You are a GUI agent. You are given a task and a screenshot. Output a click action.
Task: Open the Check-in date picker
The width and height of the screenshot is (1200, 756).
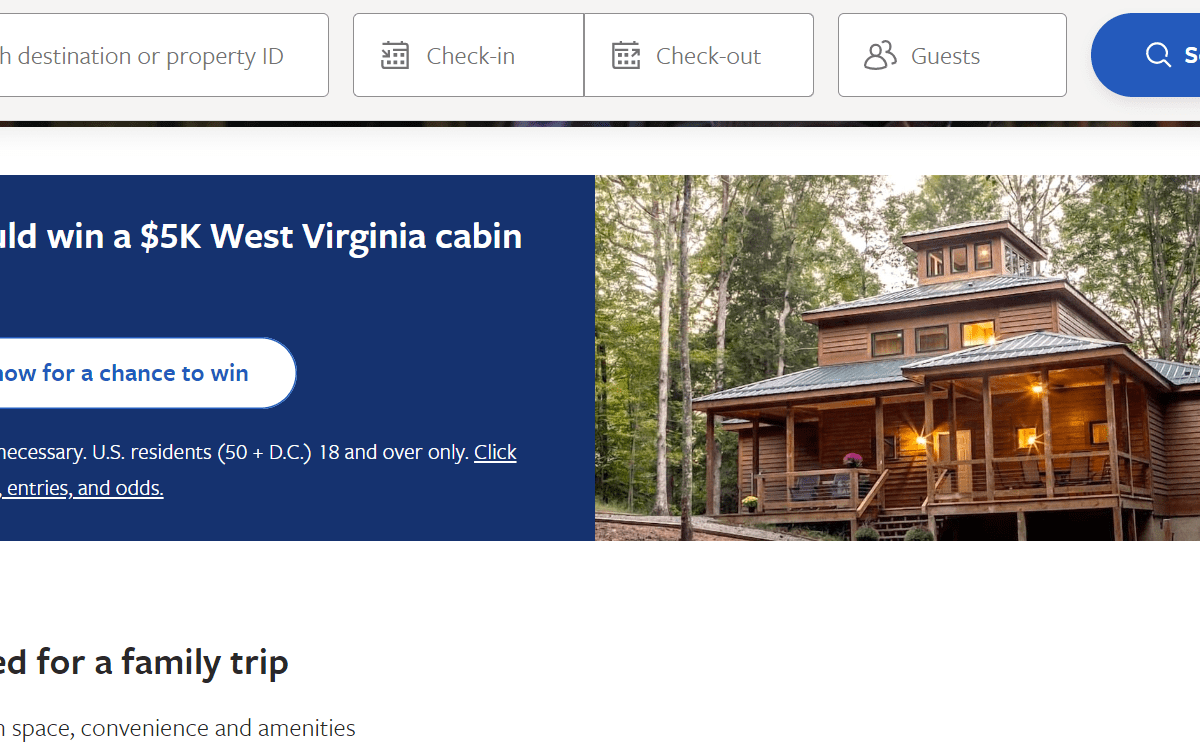[x=470, y=55]
